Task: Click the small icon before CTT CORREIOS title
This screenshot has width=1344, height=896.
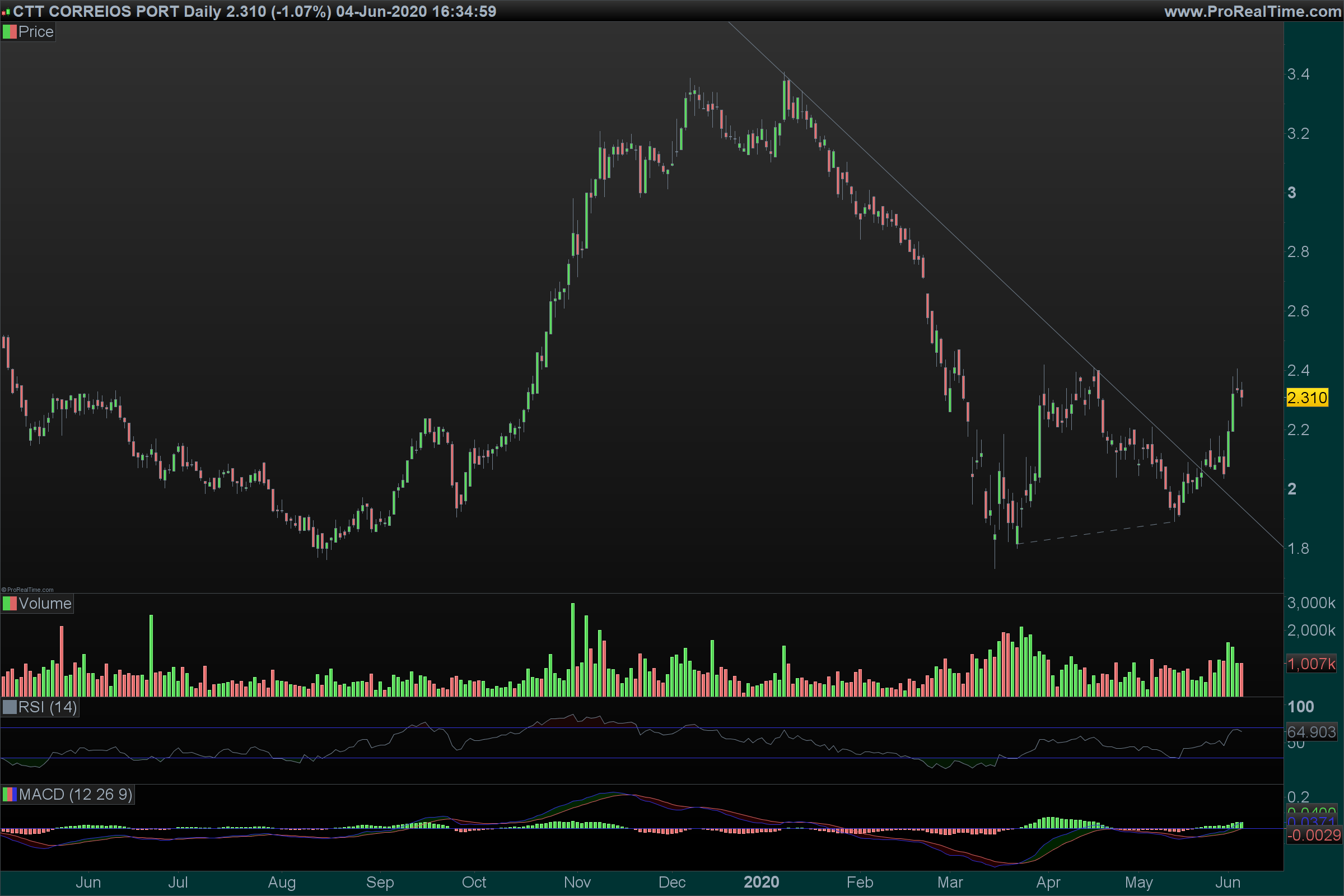Action: pyautogui.click(x=6, y=12)
